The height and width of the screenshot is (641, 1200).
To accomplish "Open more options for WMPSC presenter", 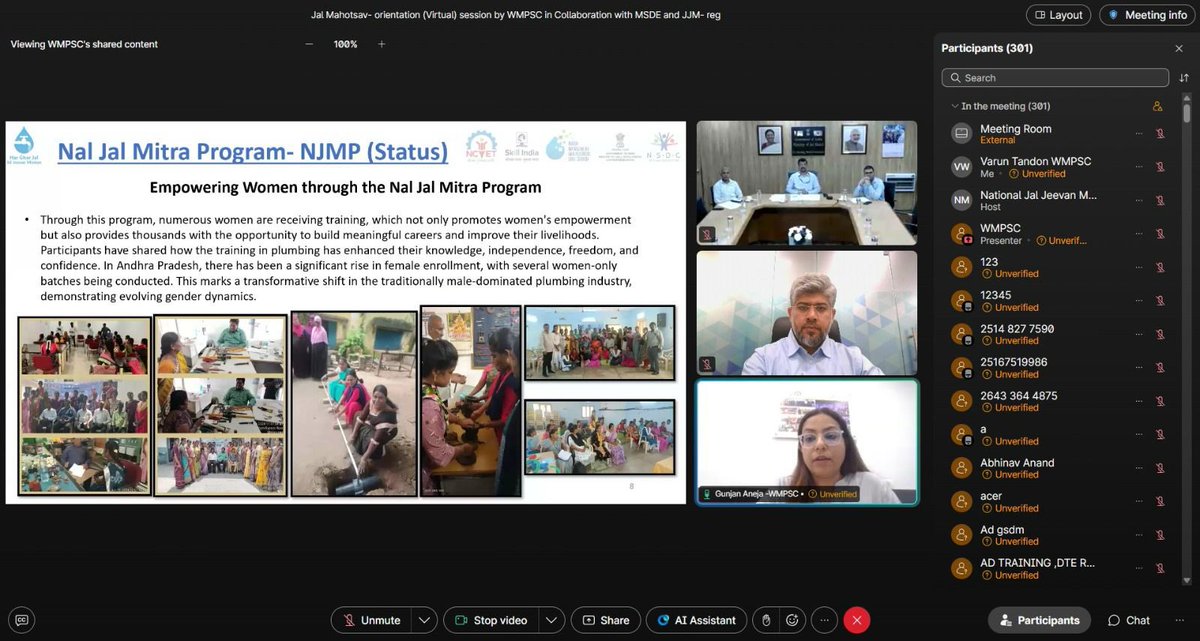I will [1138, 233].
